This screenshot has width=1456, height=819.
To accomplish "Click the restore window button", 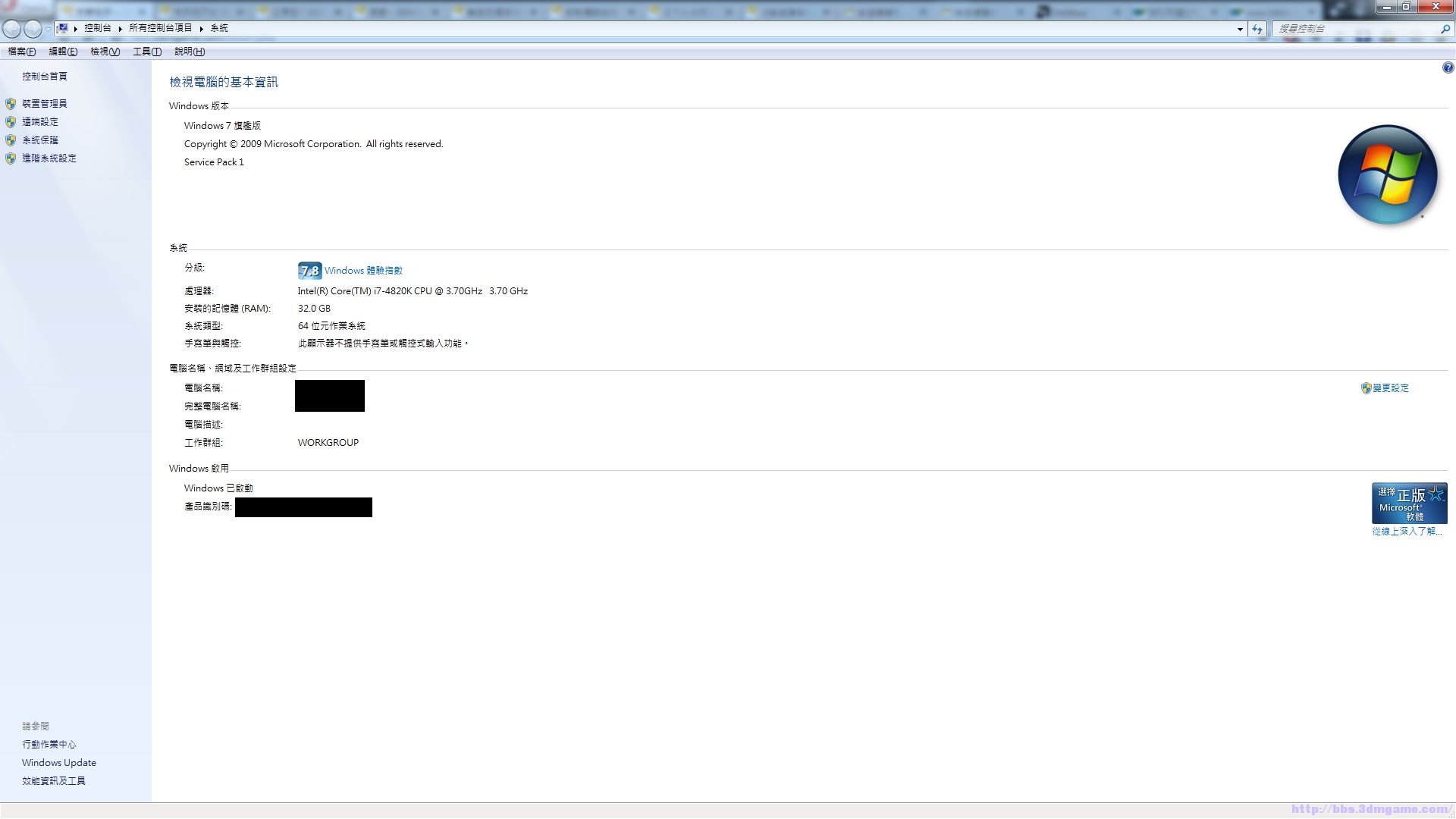I will (x=1407, y=7).
